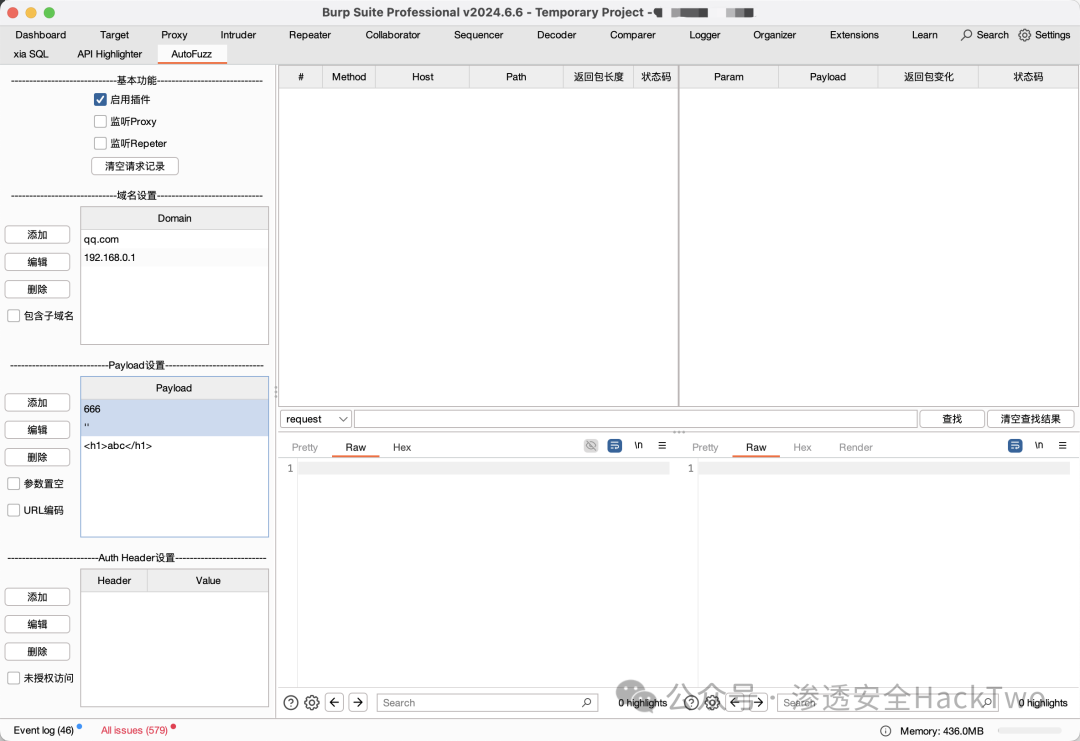The height and width of the screenshot is (741, 1080).
Task: Toggle \n non-printable characters in response editor
Action: [x=1039, y=446]
